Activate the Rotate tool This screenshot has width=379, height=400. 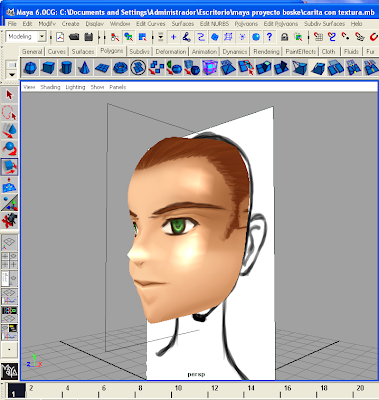[x=9, y=149]
